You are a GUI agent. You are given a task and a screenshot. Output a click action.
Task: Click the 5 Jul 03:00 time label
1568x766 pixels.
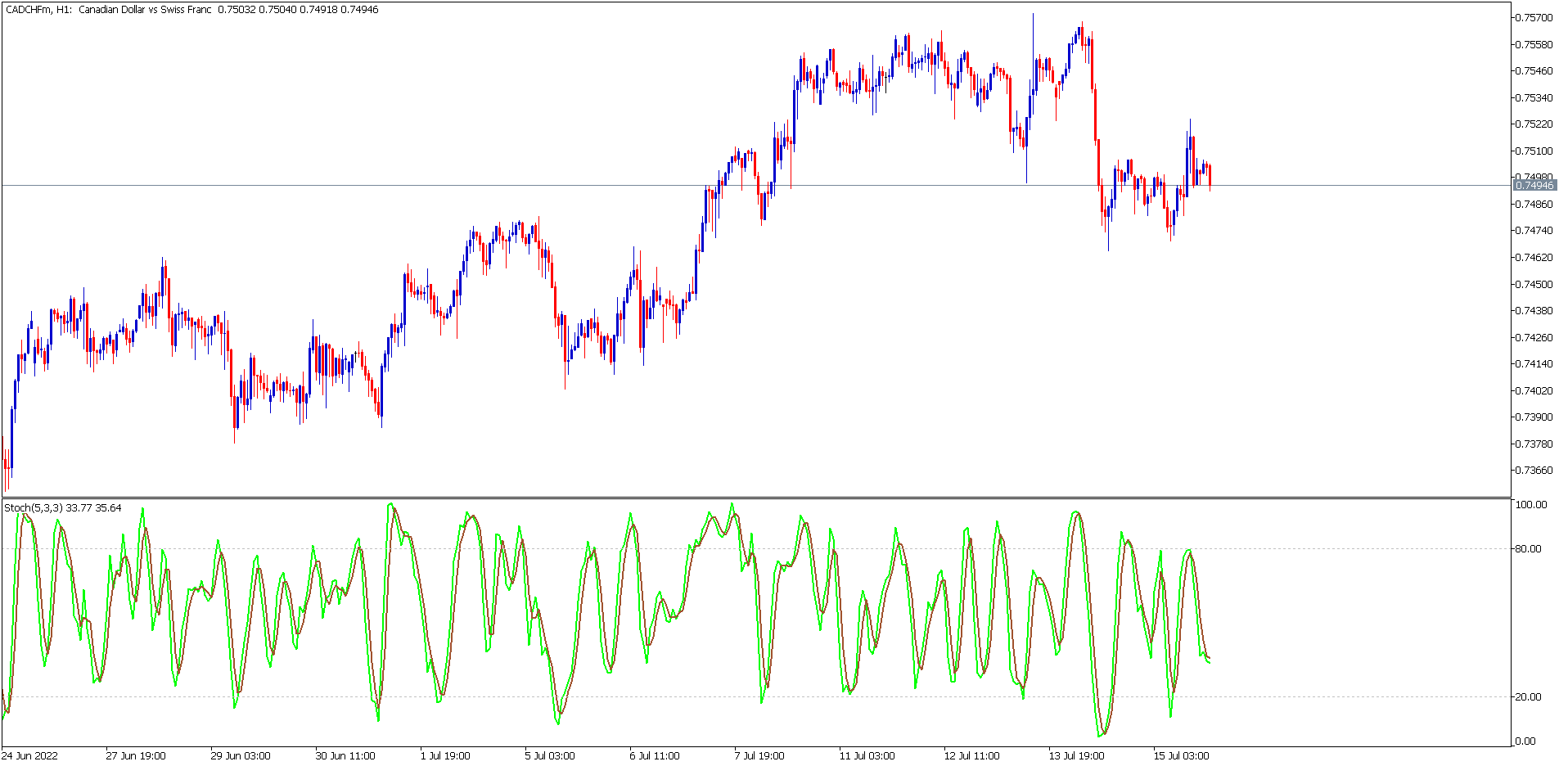coord(550,756)
